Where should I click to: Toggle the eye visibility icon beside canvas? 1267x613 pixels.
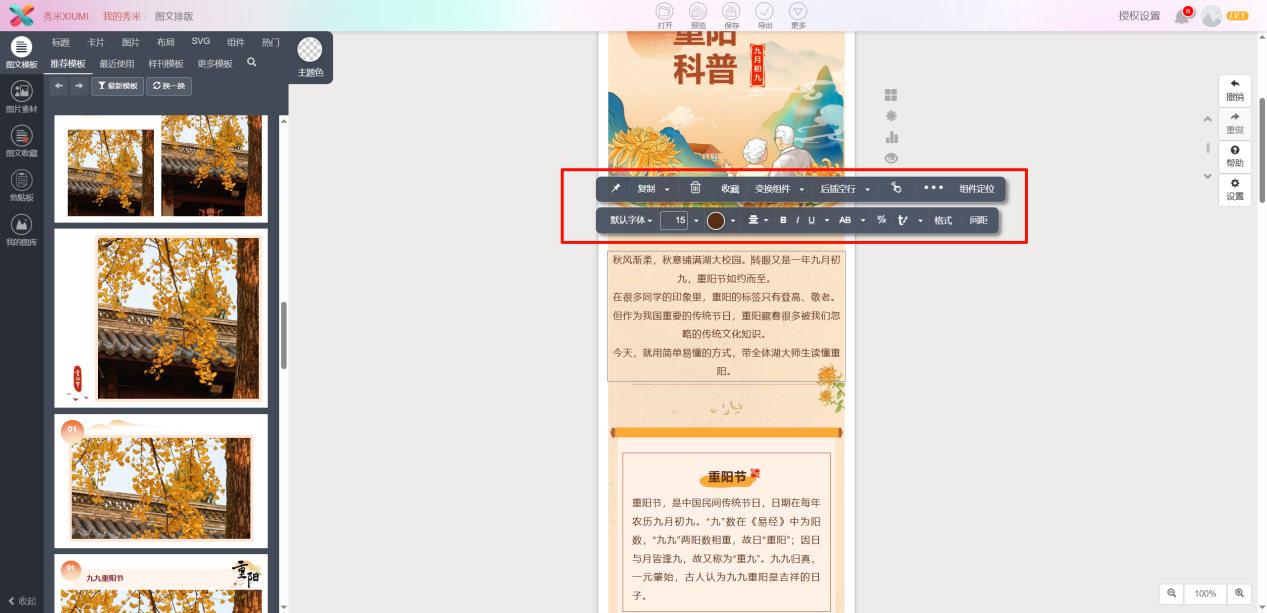891,158
